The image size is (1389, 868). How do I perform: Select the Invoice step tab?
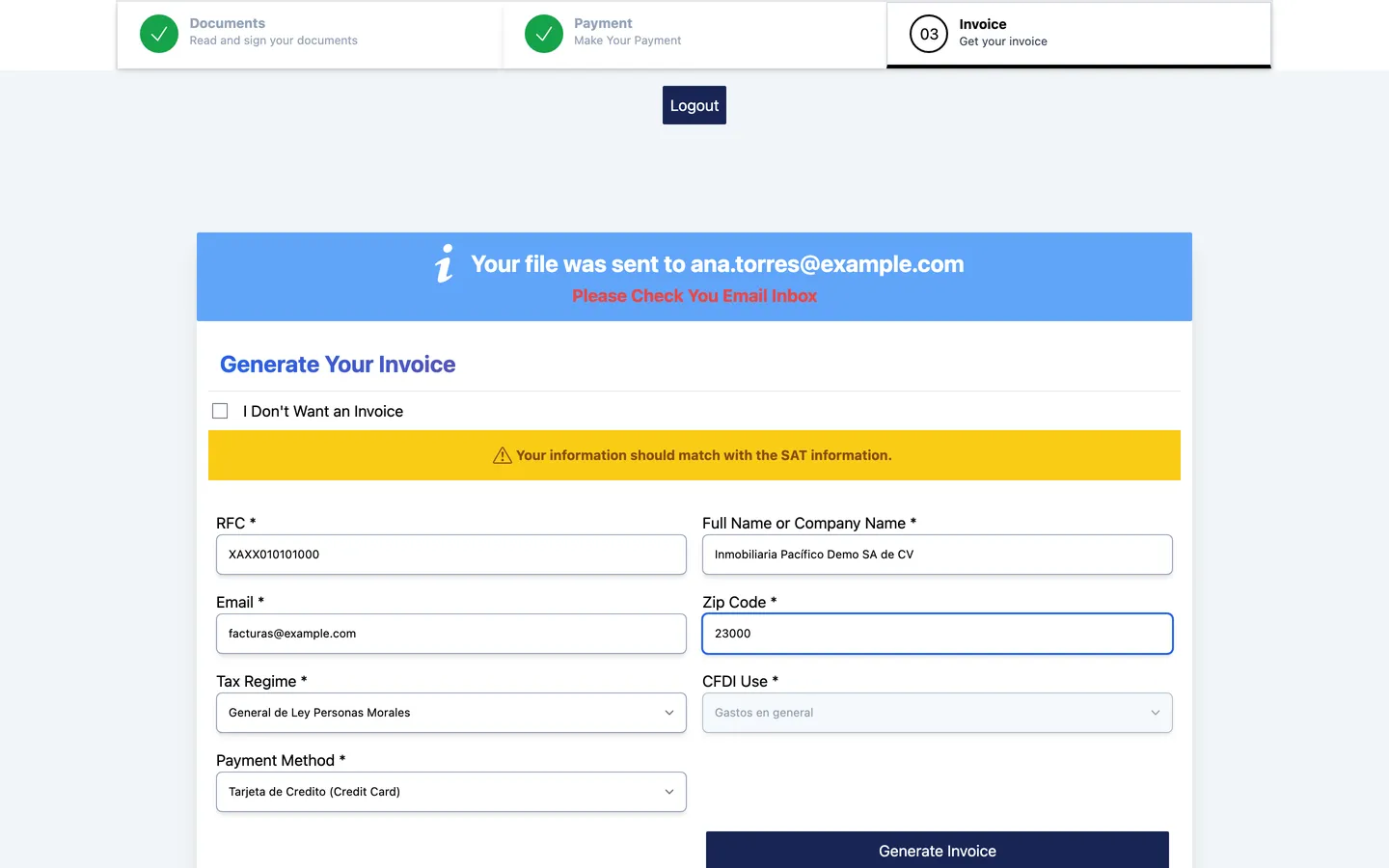pyautogui.click(x=1078, y=35)
